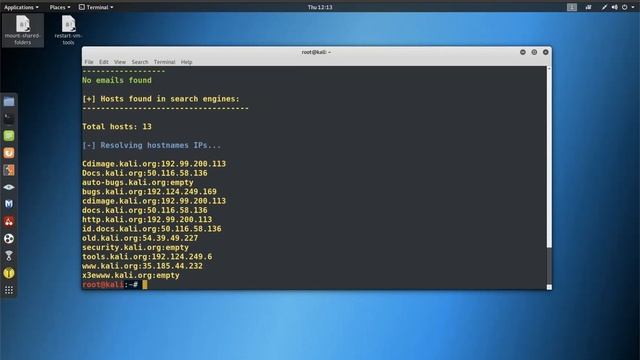Screen dimensions: 640x360
Task: Open the Terminal app menu in top bar
Action: [x=96, y=7]
